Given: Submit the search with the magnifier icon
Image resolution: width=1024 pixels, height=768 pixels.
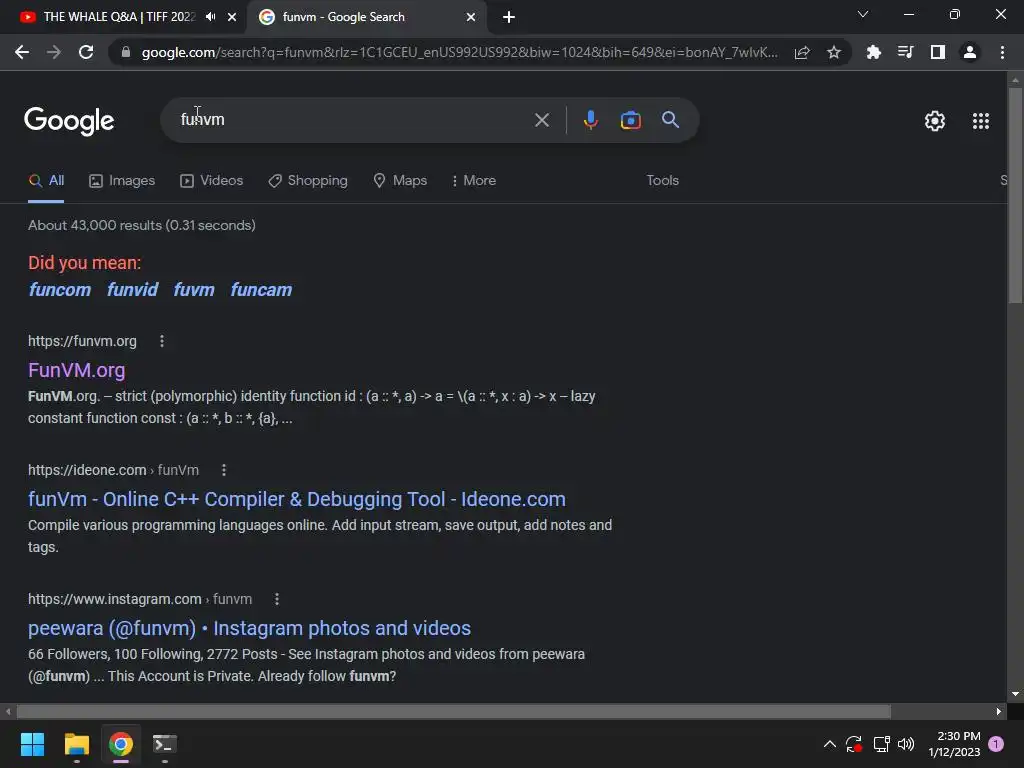Looking at the screenshot, I should pos(670,120).
